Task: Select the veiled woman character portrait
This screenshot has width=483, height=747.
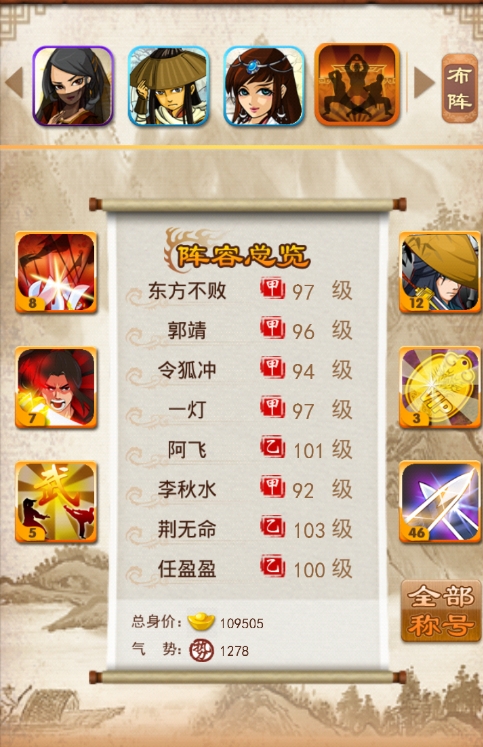Action: (x=73, y=86)
